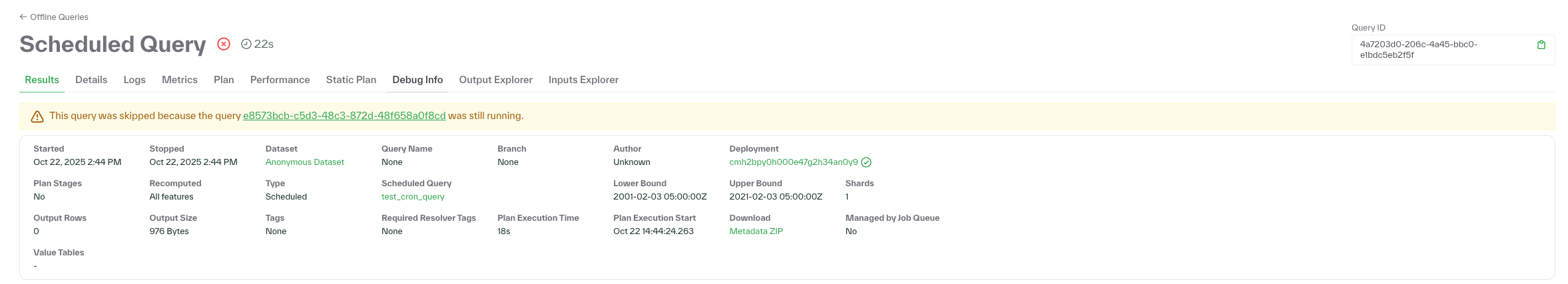Copy the Query ID with clipboard icon
The height and width of the screenshot is (284, 1568).
pos(1541,45)
